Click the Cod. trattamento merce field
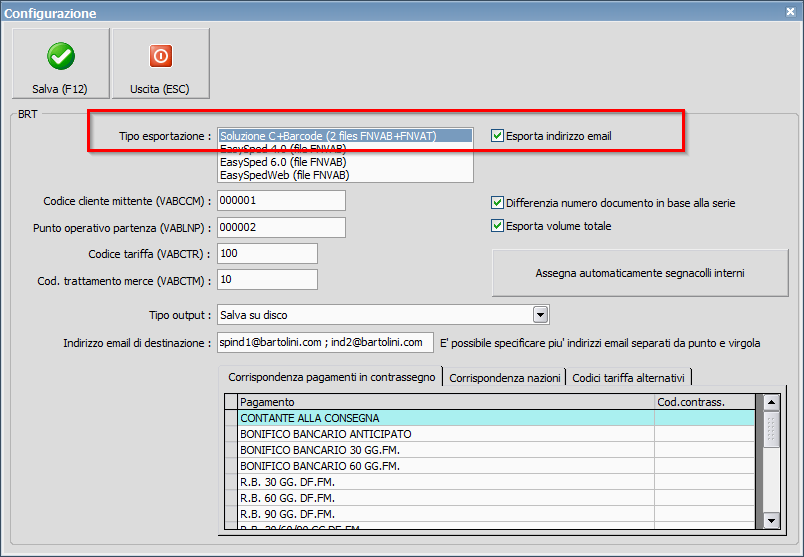Image resolution: width=804 pixels, height=557 pixels. (267, 280)
